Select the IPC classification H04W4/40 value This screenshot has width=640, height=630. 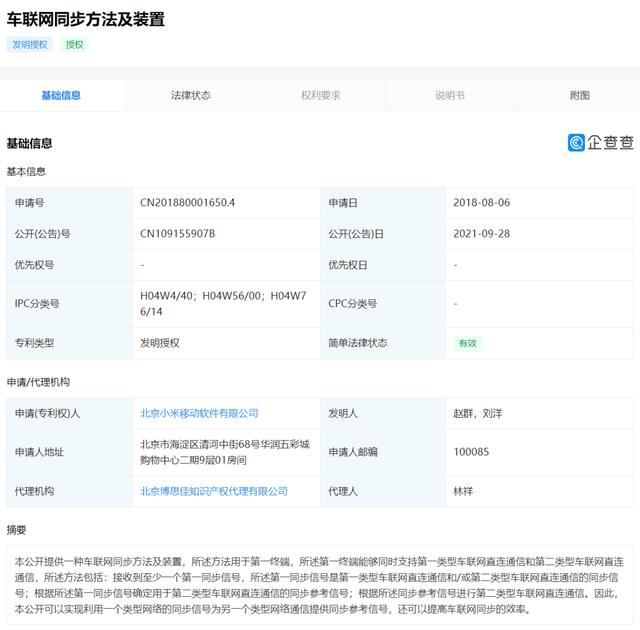coord(223,304)
